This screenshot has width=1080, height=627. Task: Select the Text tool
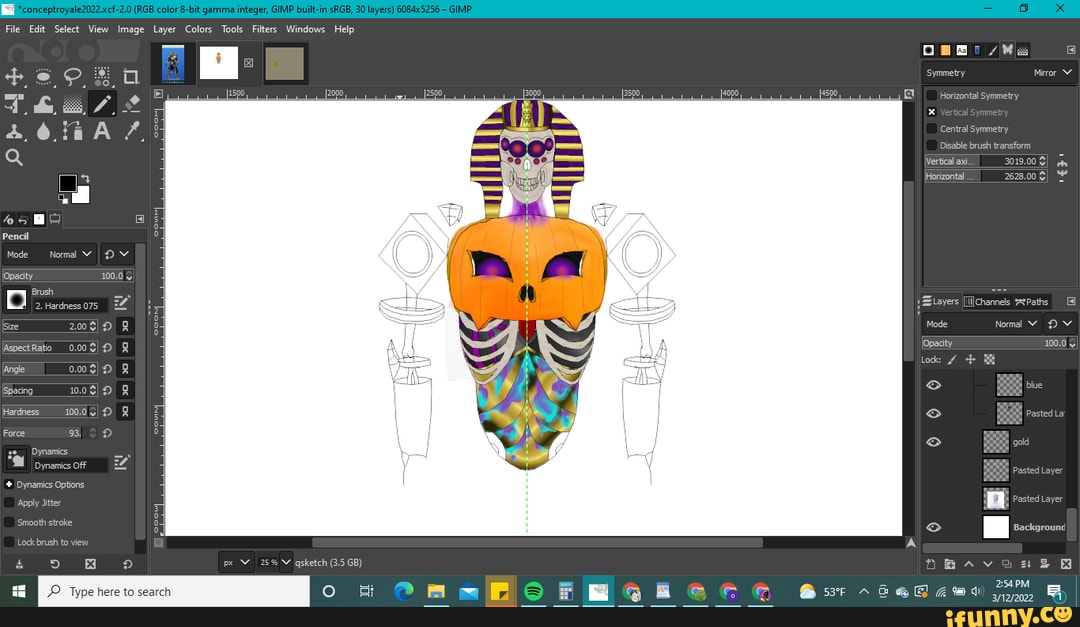[x=102, y=131]
